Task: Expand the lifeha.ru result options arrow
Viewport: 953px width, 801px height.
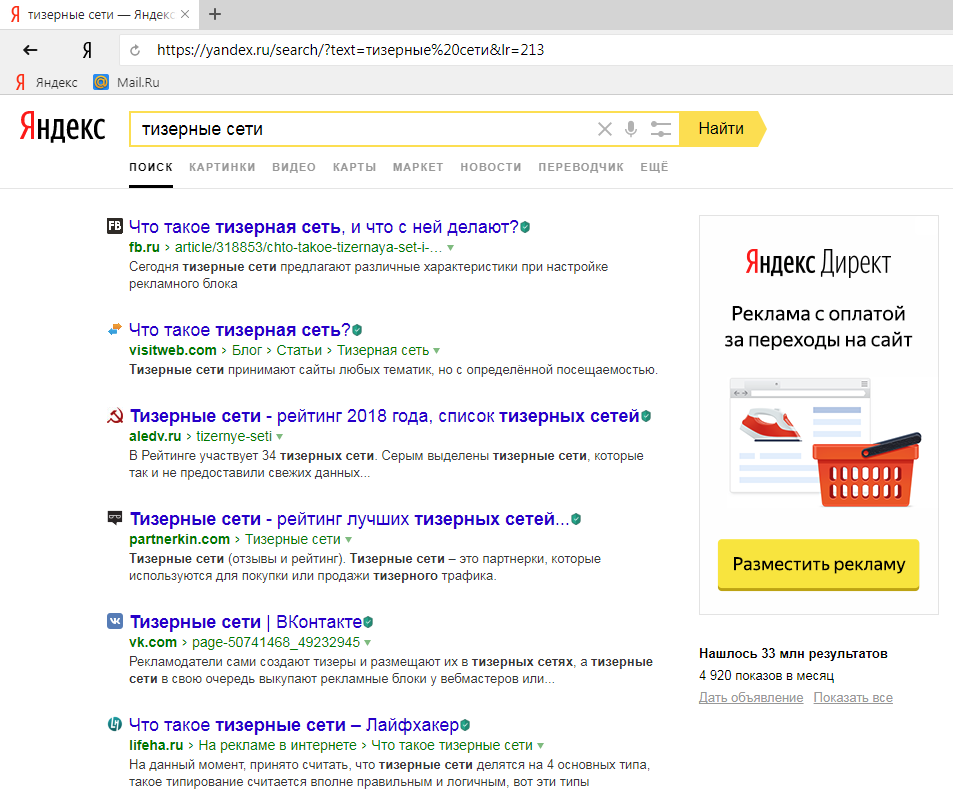Action: 540,746
